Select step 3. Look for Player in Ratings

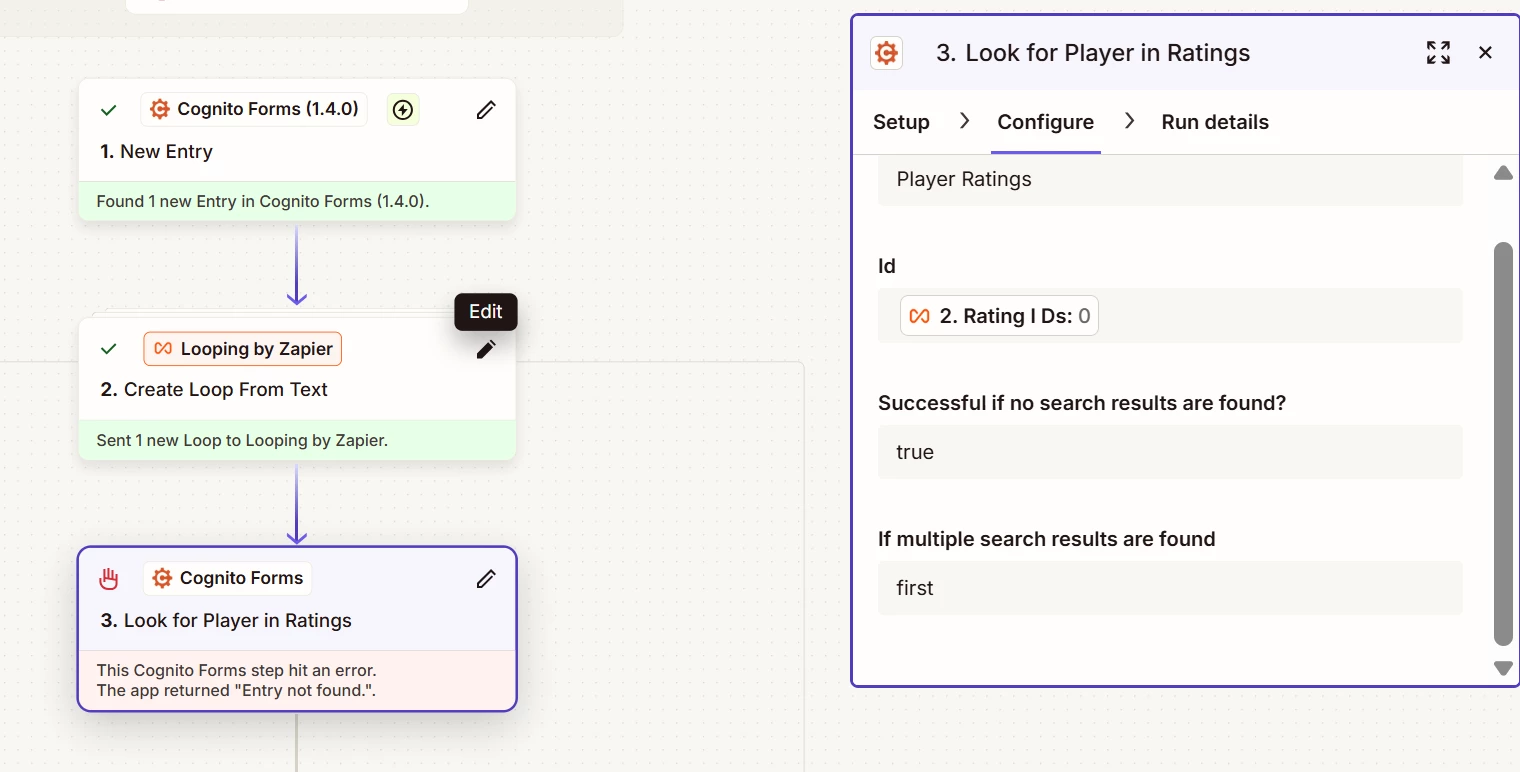tap(226, 621)
